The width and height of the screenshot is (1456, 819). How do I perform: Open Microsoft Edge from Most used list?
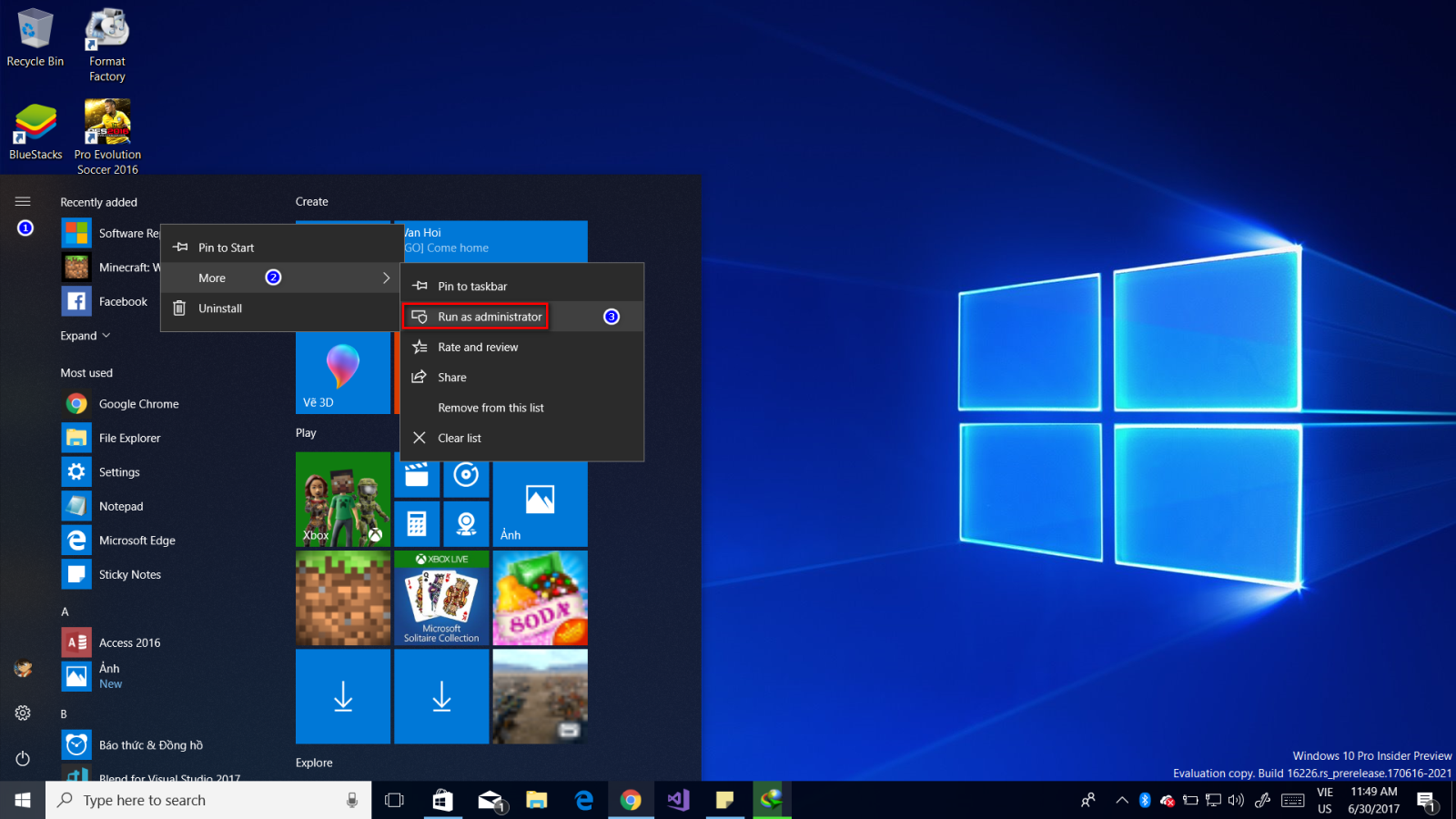(137, 540)
